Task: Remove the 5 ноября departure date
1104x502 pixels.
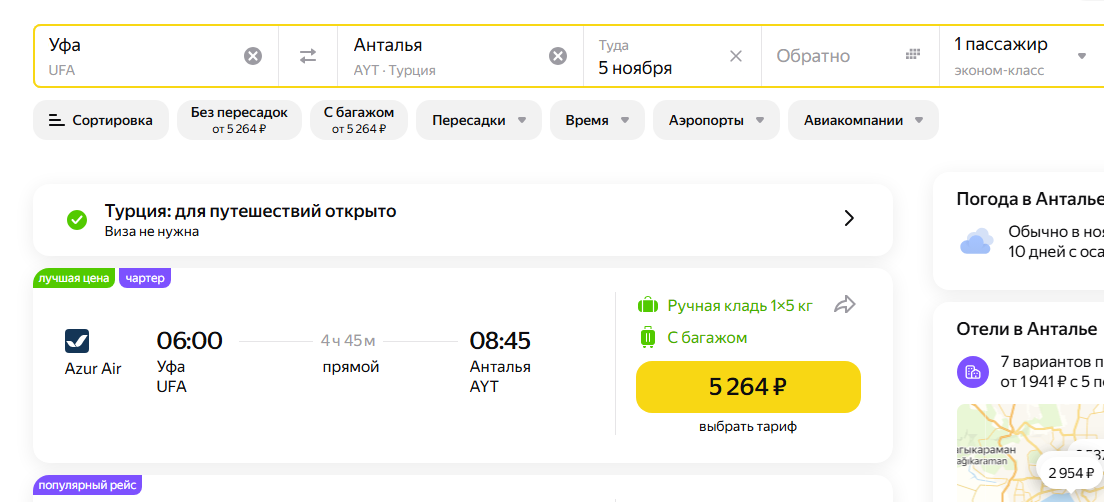Action: pyautogui.click(x=736, y=56)
